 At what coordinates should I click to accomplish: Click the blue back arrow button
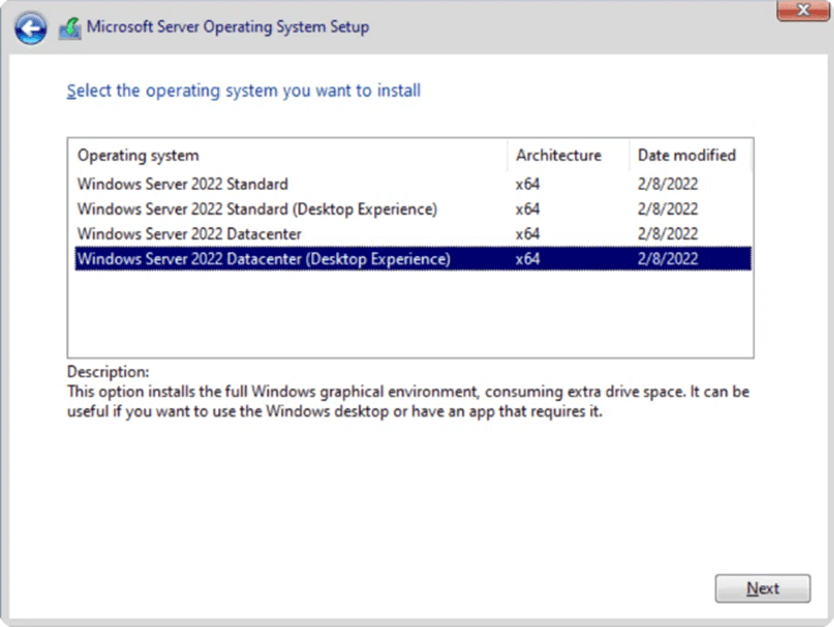tap(30, 28)
